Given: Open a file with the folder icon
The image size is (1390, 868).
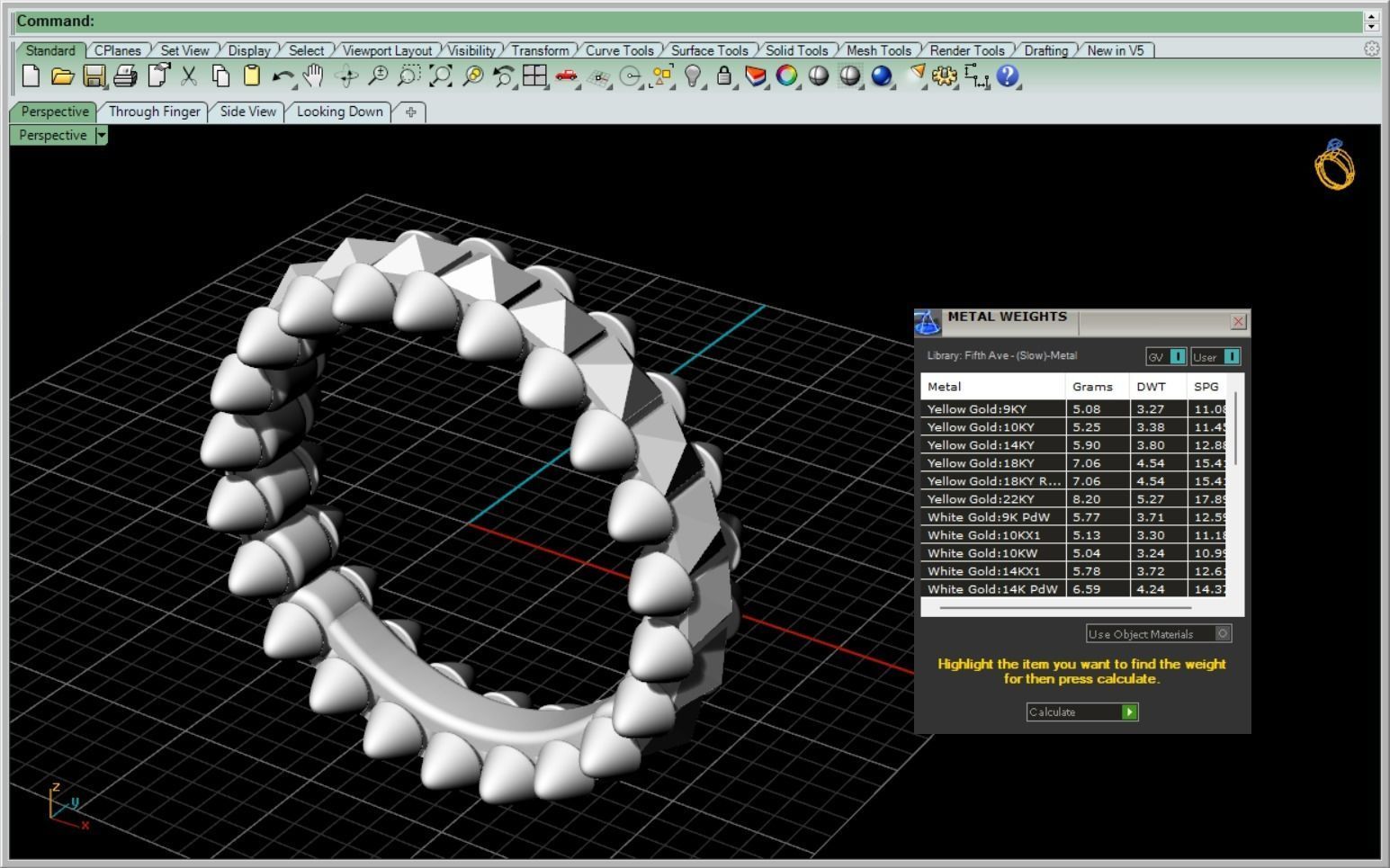Looking at the screenshot, I should tap(62, 76).
